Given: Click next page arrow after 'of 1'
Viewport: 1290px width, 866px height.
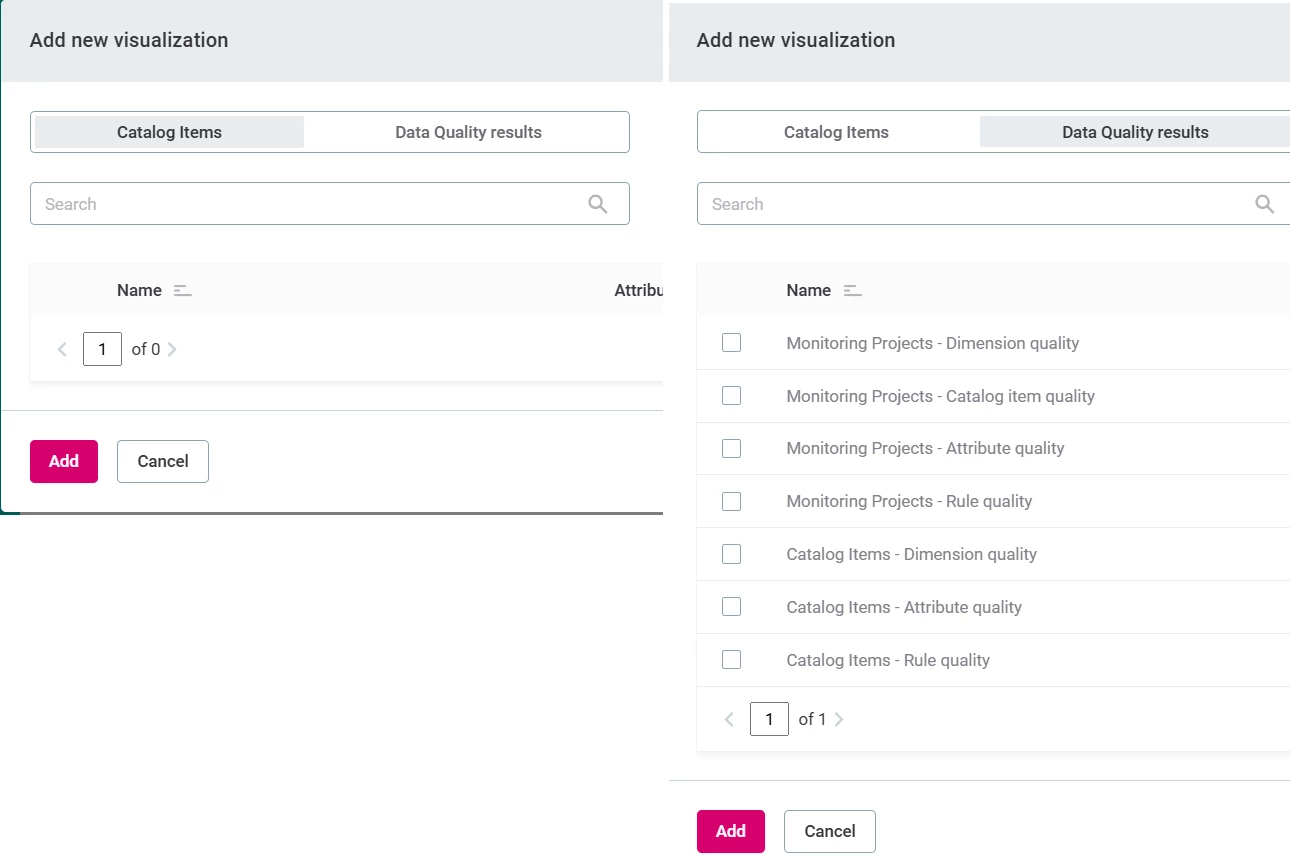Looking at the screenshot, I should click(x=839, y=719).
